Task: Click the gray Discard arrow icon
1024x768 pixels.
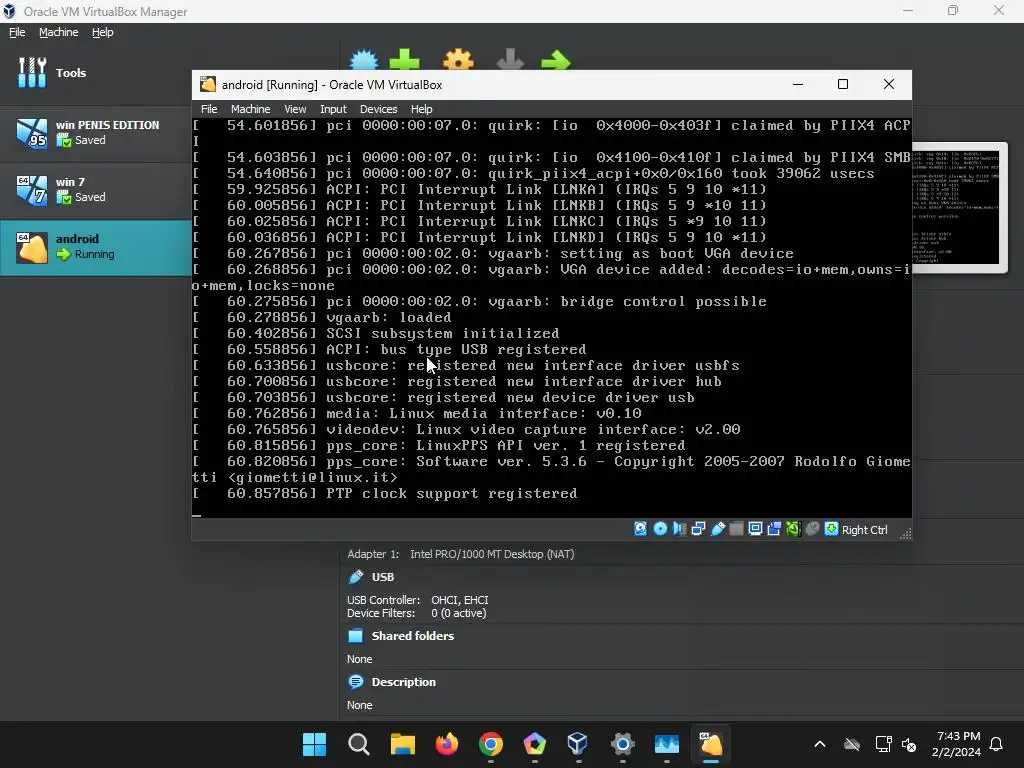Action: [510, 60]
